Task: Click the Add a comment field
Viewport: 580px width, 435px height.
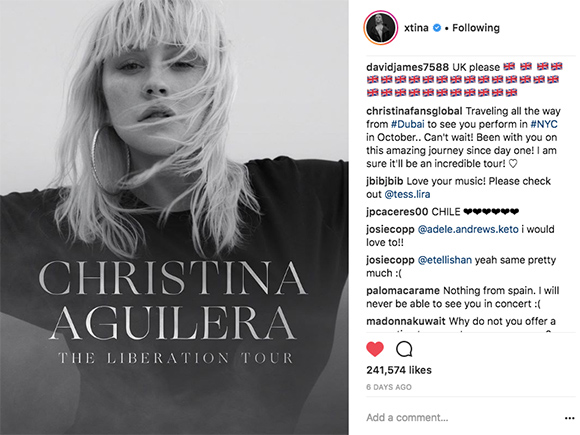Action: pyautogui.click(x=462, y=418)
